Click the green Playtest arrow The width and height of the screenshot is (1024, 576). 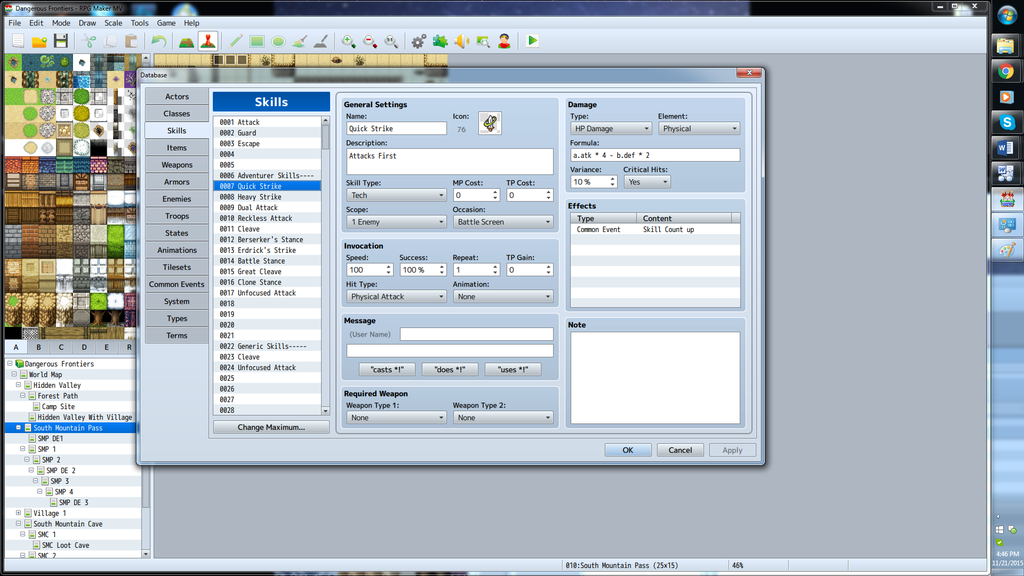(x=533, y=41)
